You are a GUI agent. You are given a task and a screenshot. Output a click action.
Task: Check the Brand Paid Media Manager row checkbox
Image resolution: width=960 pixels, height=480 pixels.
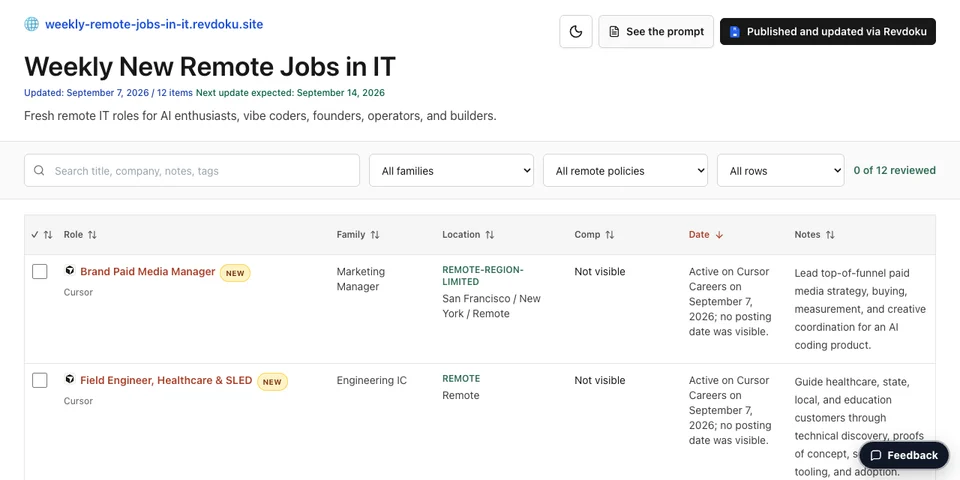pyautogui.click(x=40, y=271)
